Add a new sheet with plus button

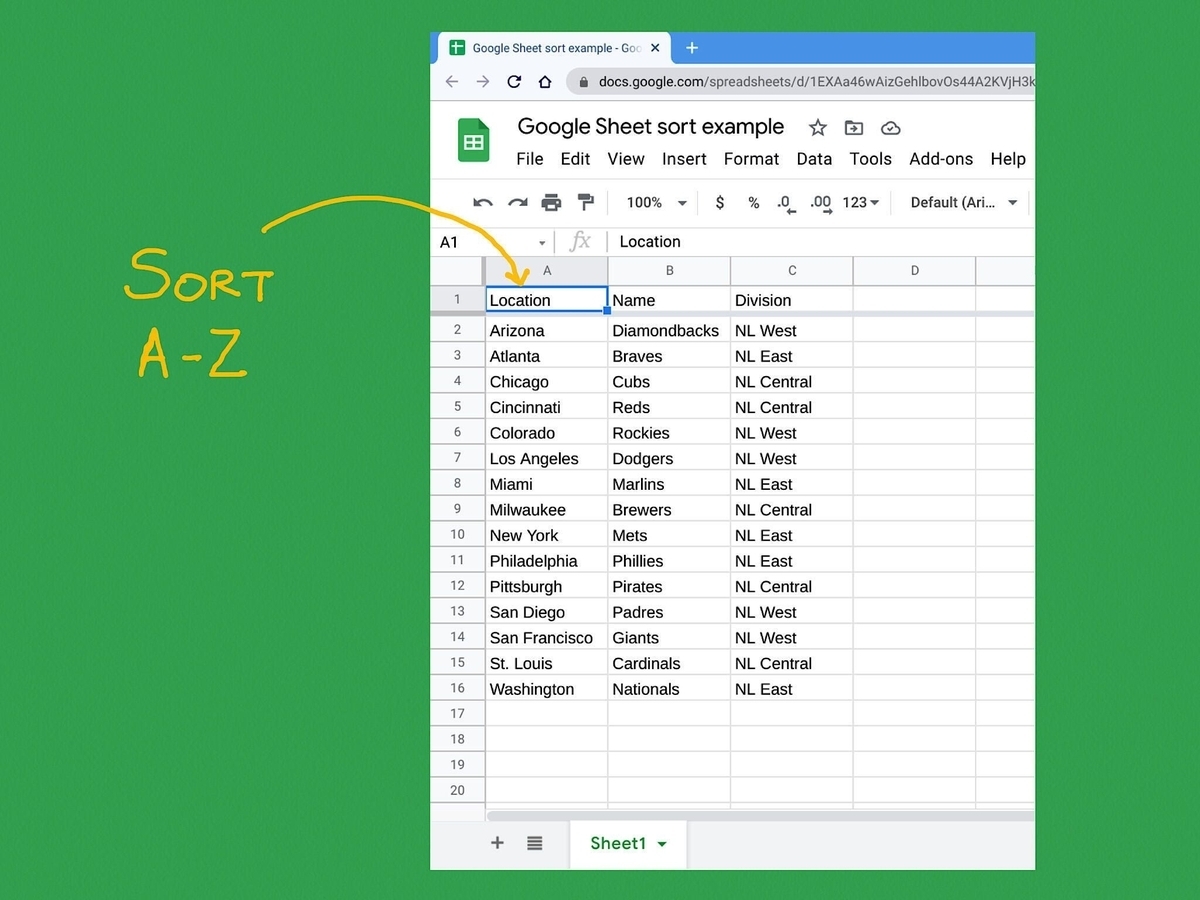pos(497,843)
